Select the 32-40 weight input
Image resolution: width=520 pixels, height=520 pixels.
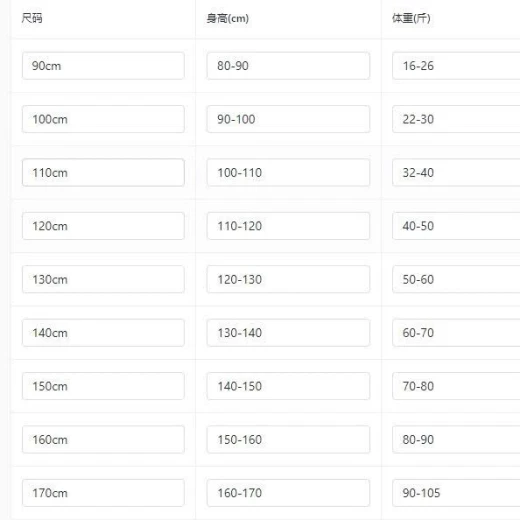point(456,172)
